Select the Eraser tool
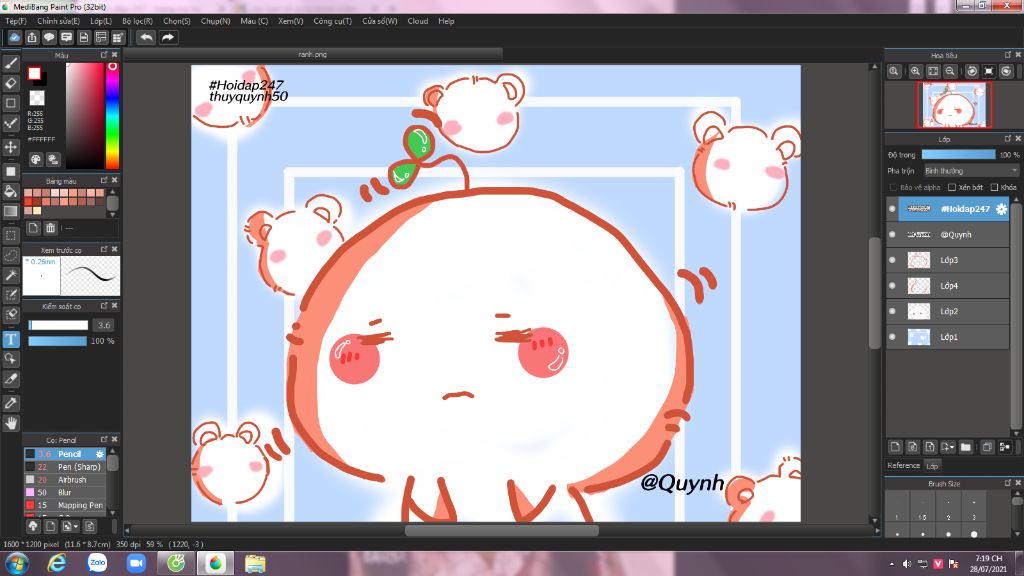This screenshot has height=576, width=1024. click(10, 83)
